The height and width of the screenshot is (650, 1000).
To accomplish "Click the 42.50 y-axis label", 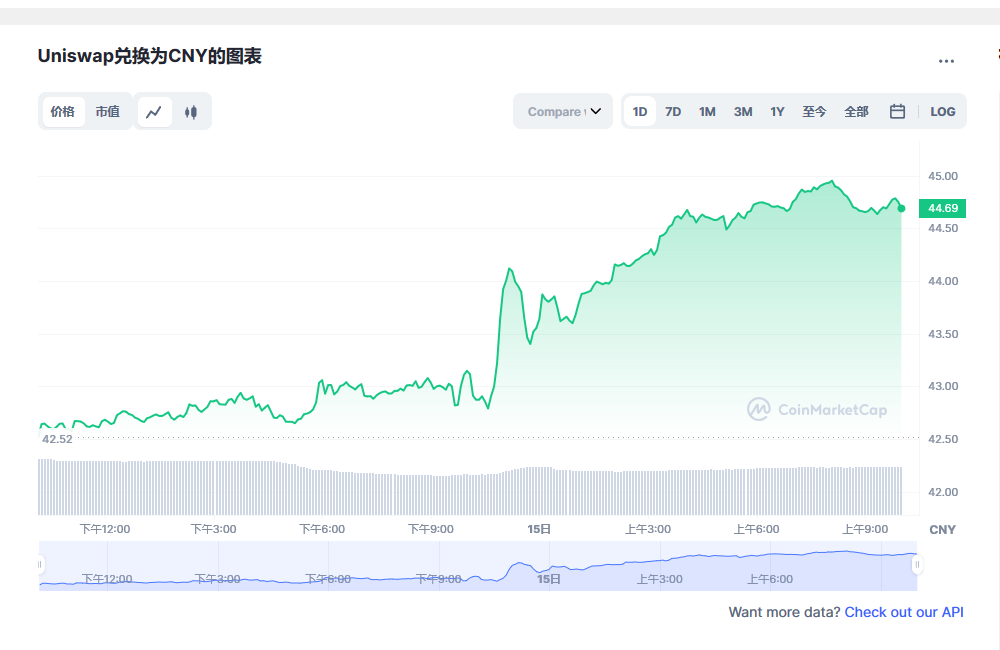I will point(943,439).
